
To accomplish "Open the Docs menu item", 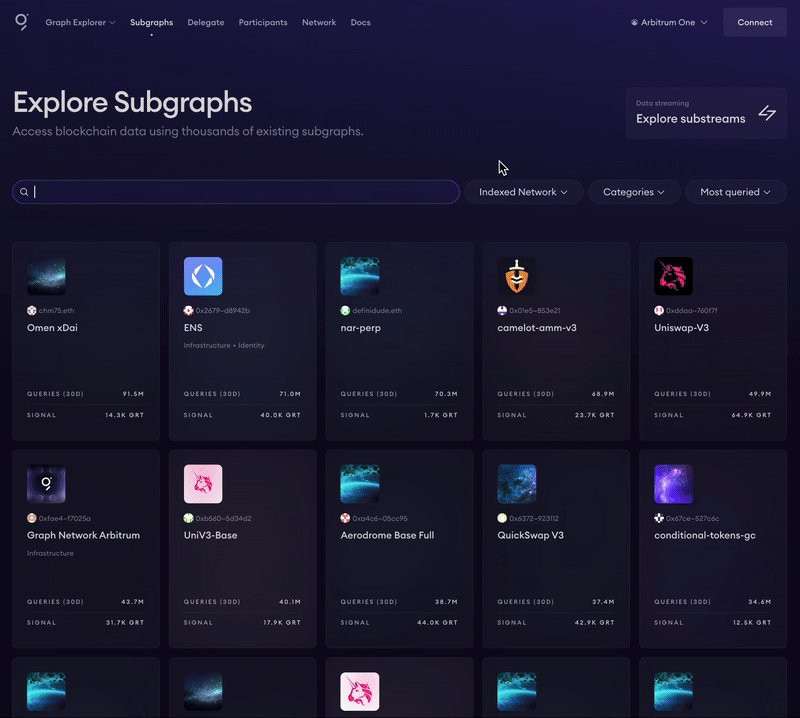I will pyautogui.click(x=360, y=22).
